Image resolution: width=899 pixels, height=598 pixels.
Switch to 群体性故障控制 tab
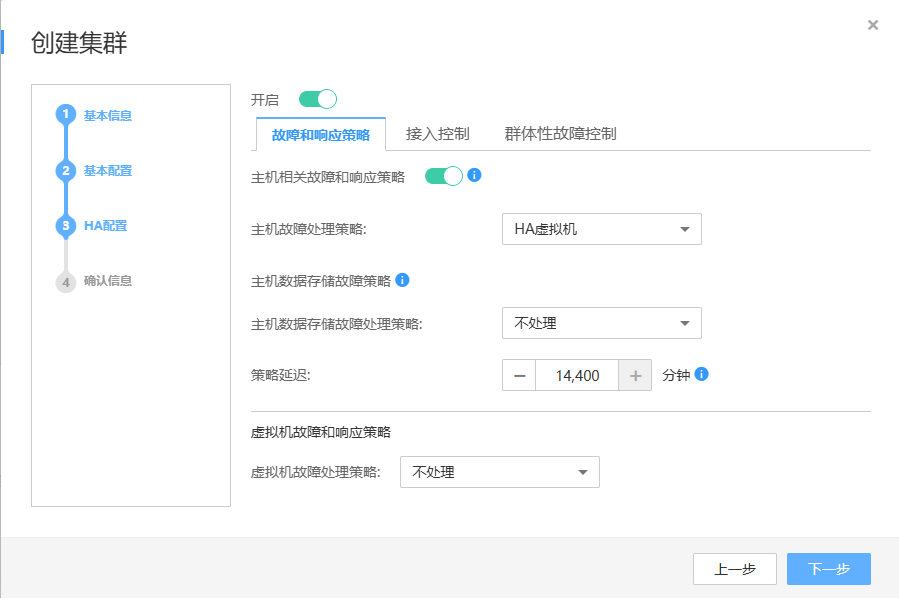560,134
